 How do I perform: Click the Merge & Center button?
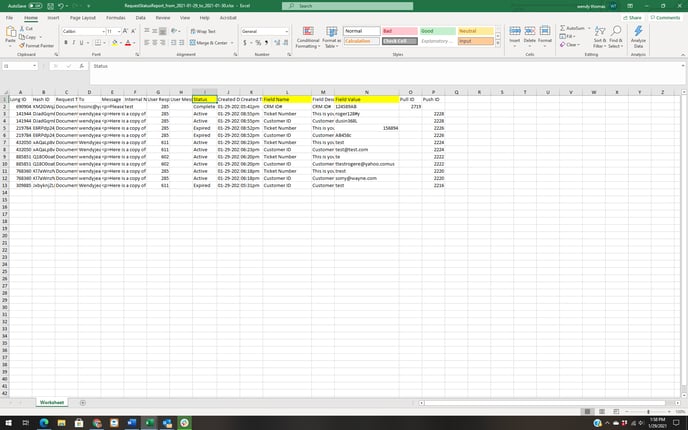pyautogui.click(x=211, y=43)
